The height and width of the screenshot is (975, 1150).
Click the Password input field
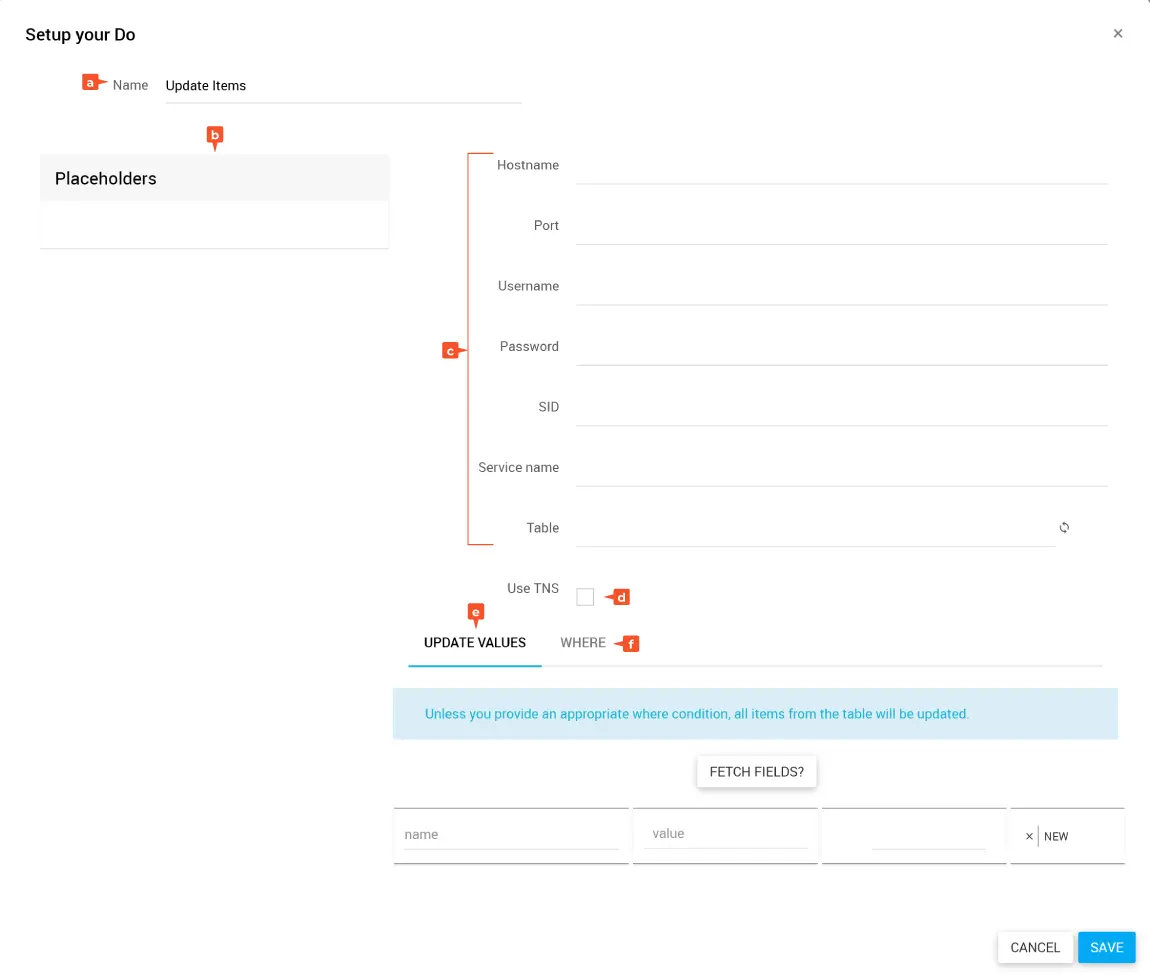tap(840, 347)
